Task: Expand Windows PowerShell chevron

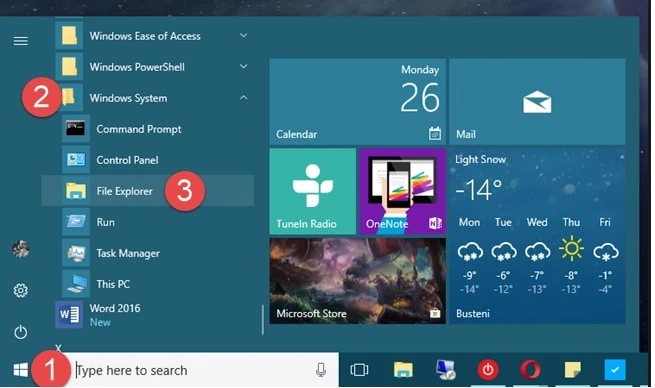Action: (x=244, y=66)
